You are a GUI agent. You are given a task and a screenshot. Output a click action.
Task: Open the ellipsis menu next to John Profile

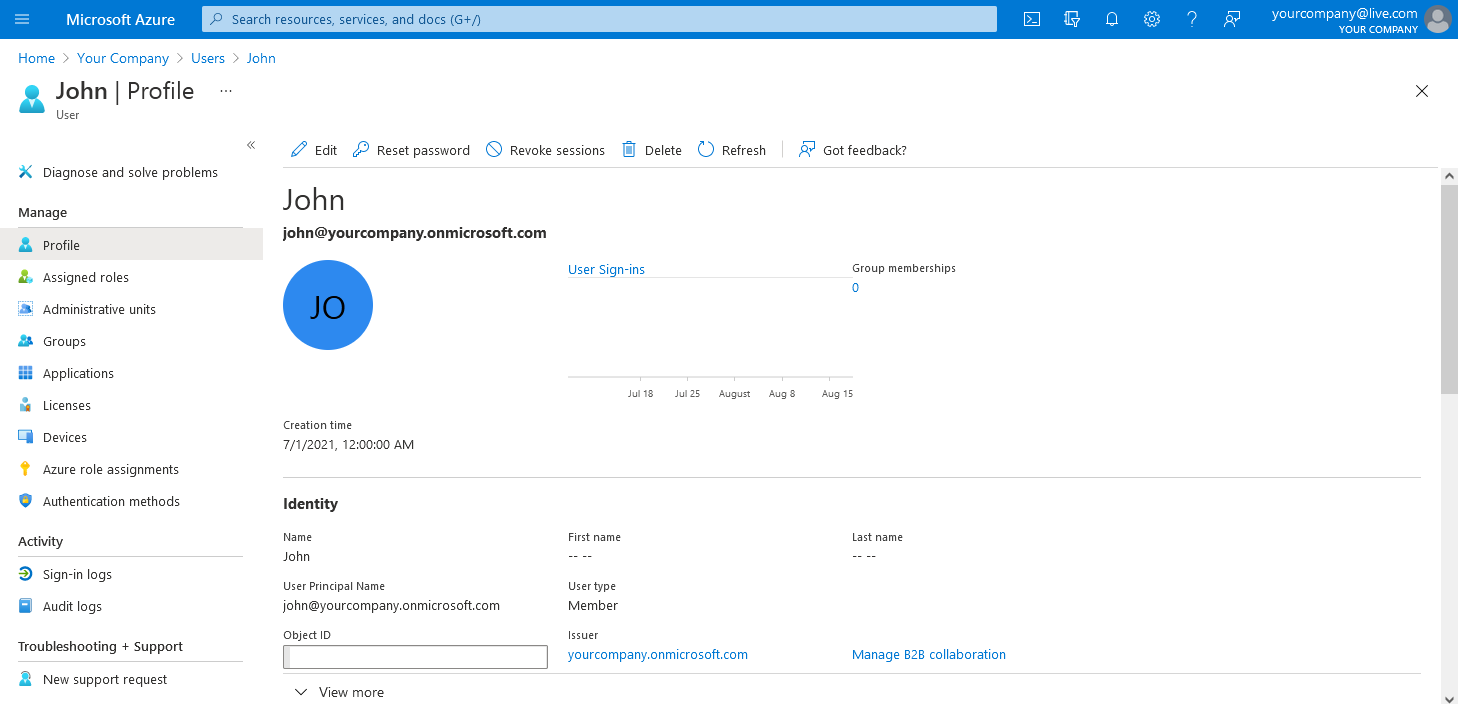tap(225, 90)
